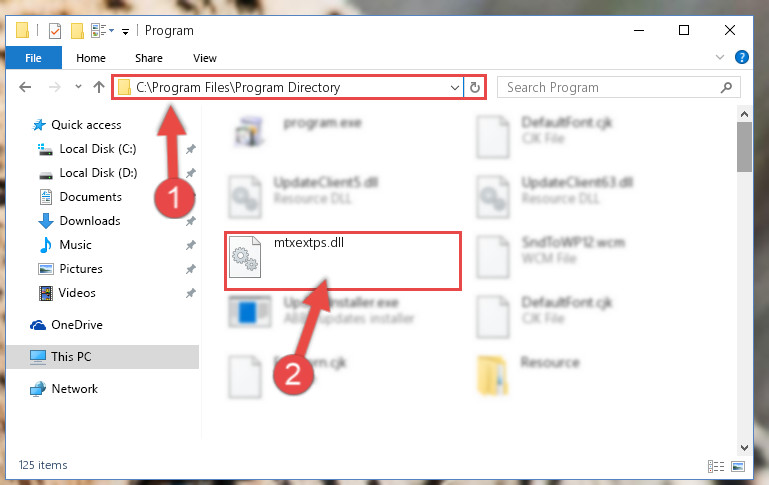
Task: Open the File ribbon tab
Action: [33, 58]
